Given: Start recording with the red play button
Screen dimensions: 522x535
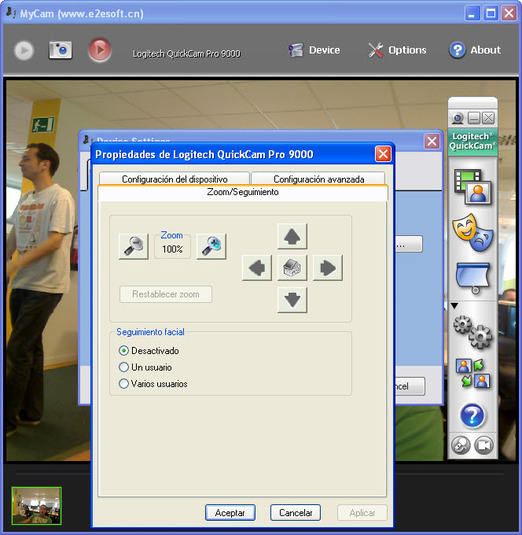Looking at the screenshot, I should tap(100, 50).
